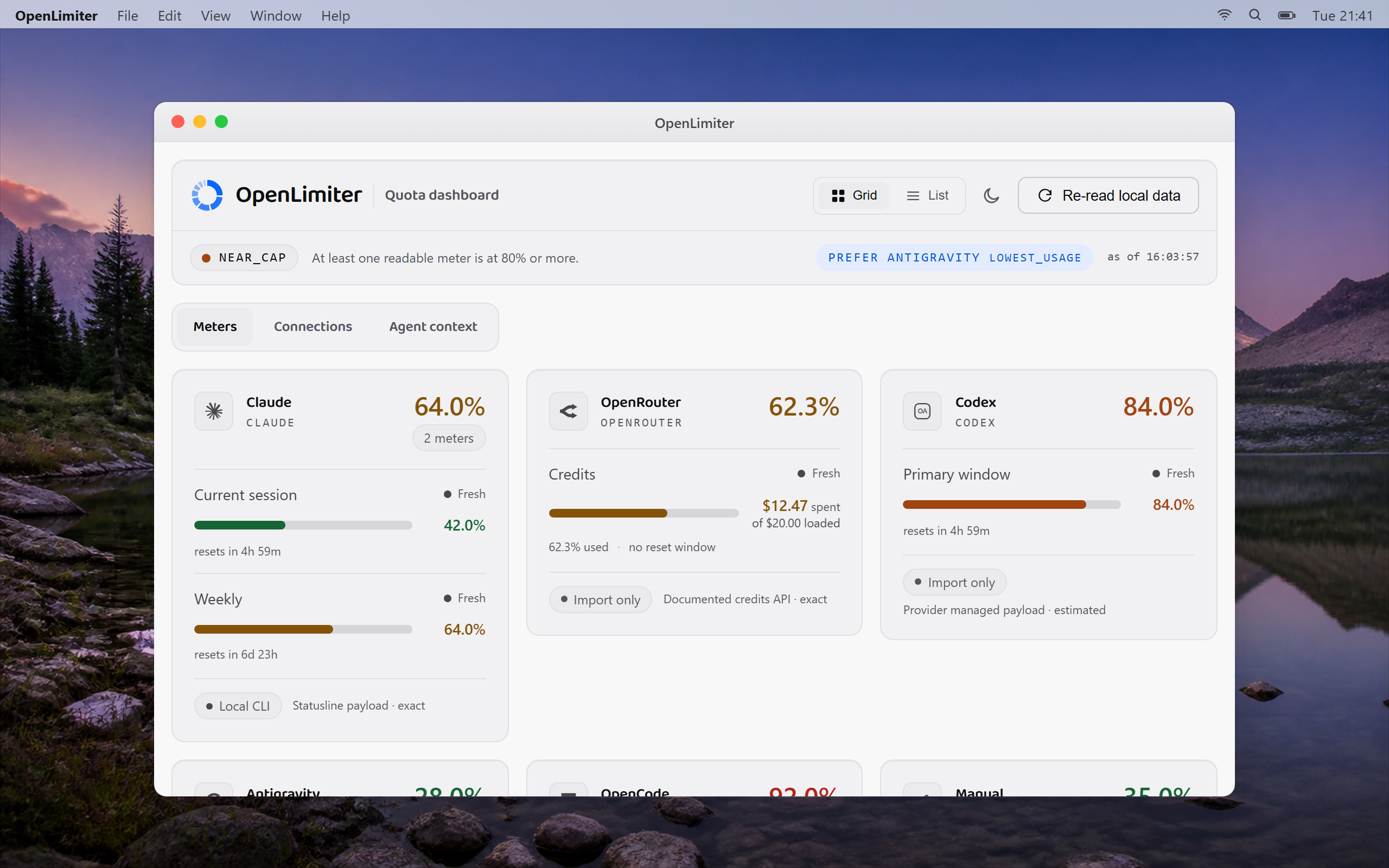Click 'of $20.00 loaded' text
The width and height of the screenshot is (1389, 868).
(x=795, y=524)
